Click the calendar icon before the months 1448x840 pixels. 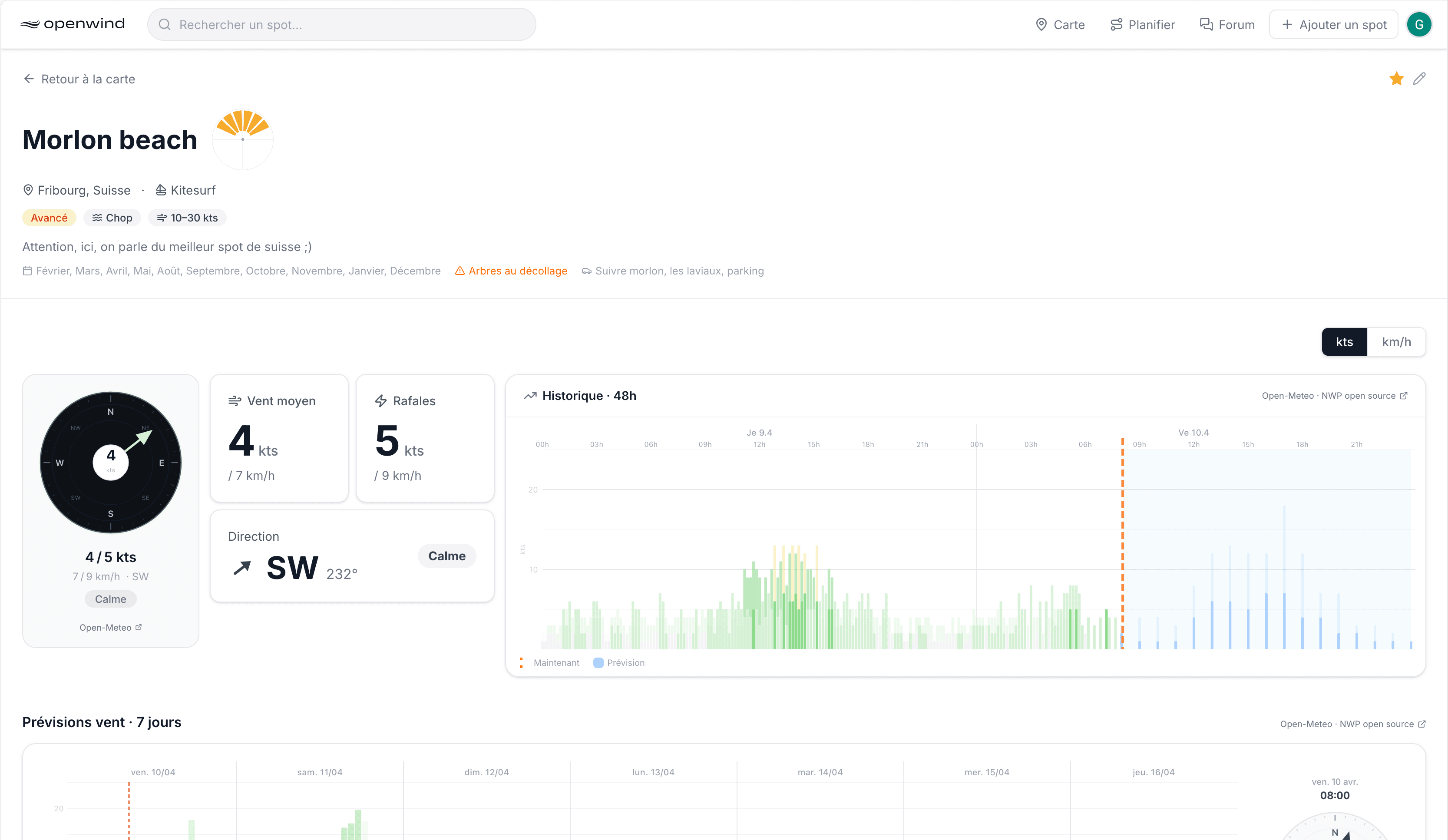tap(27, 271)
